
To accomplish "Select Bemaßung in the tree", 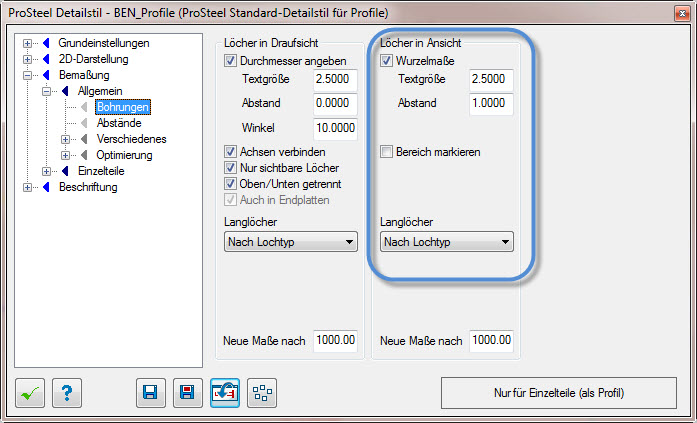I will (84, 75).
